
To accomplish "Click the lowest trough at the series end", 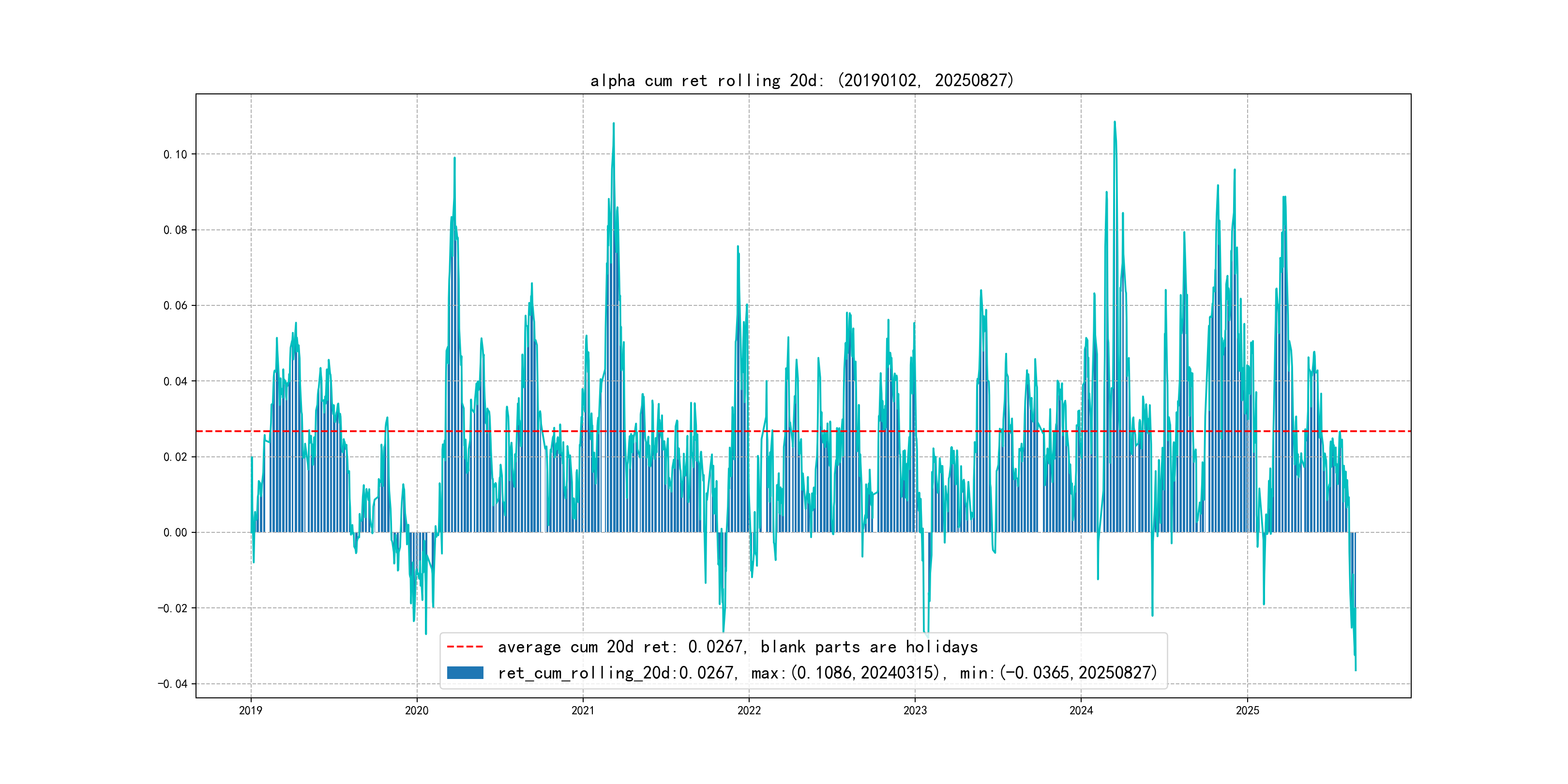I will [1356, 670].
